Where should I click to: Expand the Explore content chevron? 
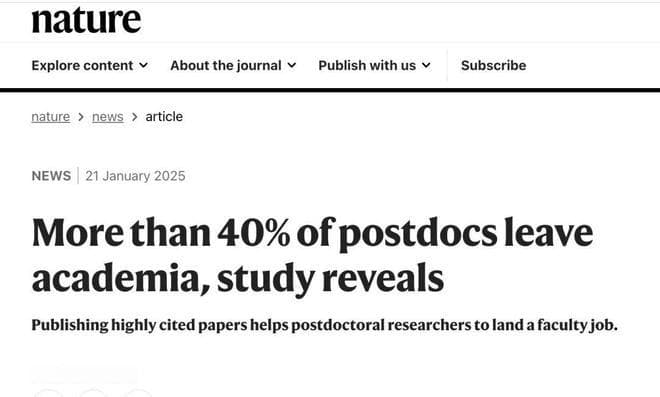tap(144, 65)
